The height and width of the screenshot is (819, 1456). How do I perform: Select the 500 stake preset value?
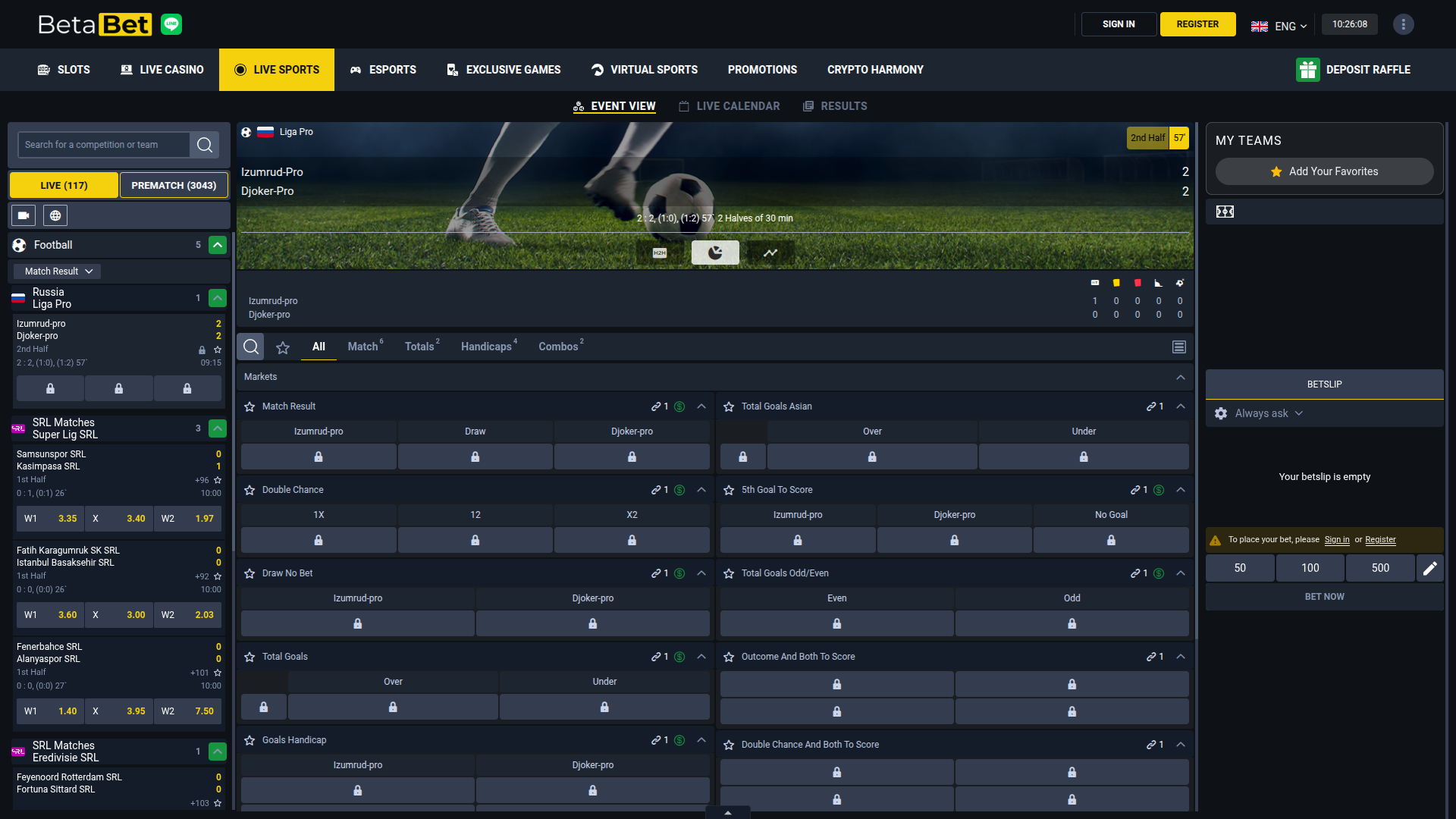(1379, 567)
